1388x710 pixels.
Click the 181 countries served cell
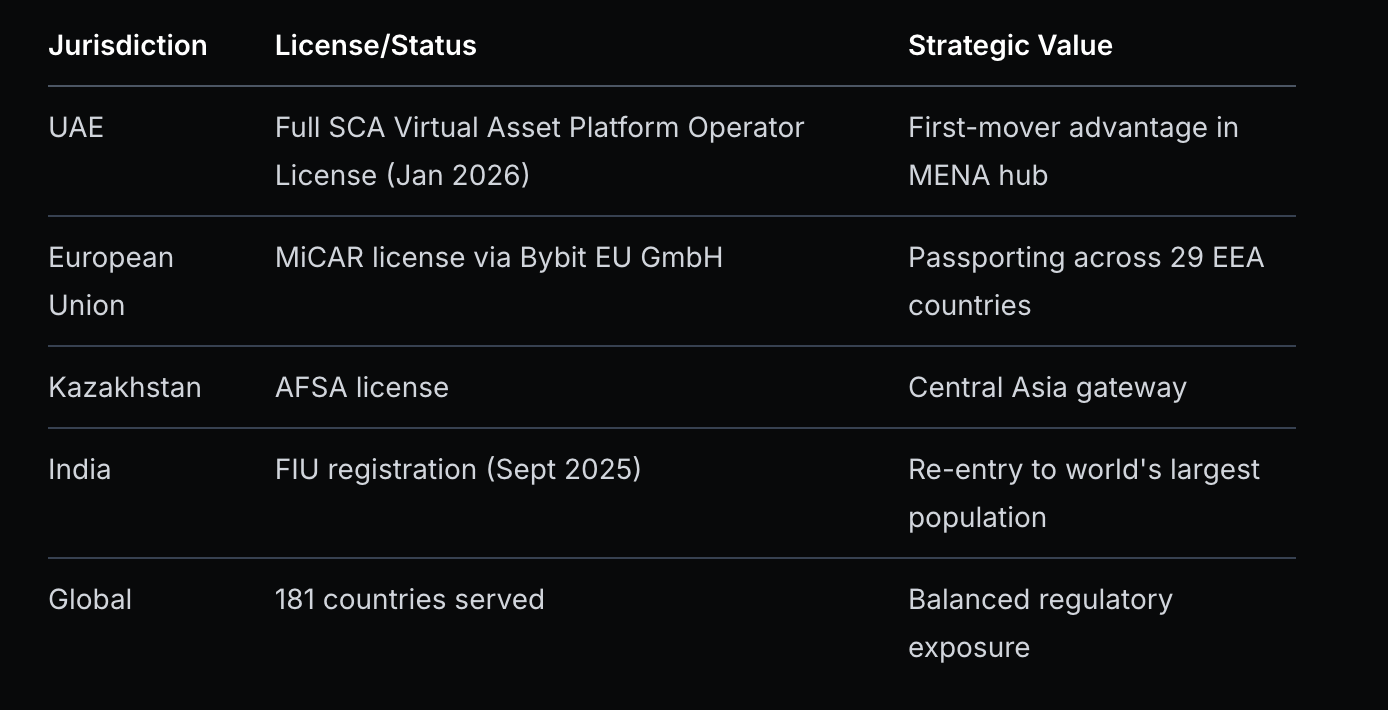click(409, 600)
